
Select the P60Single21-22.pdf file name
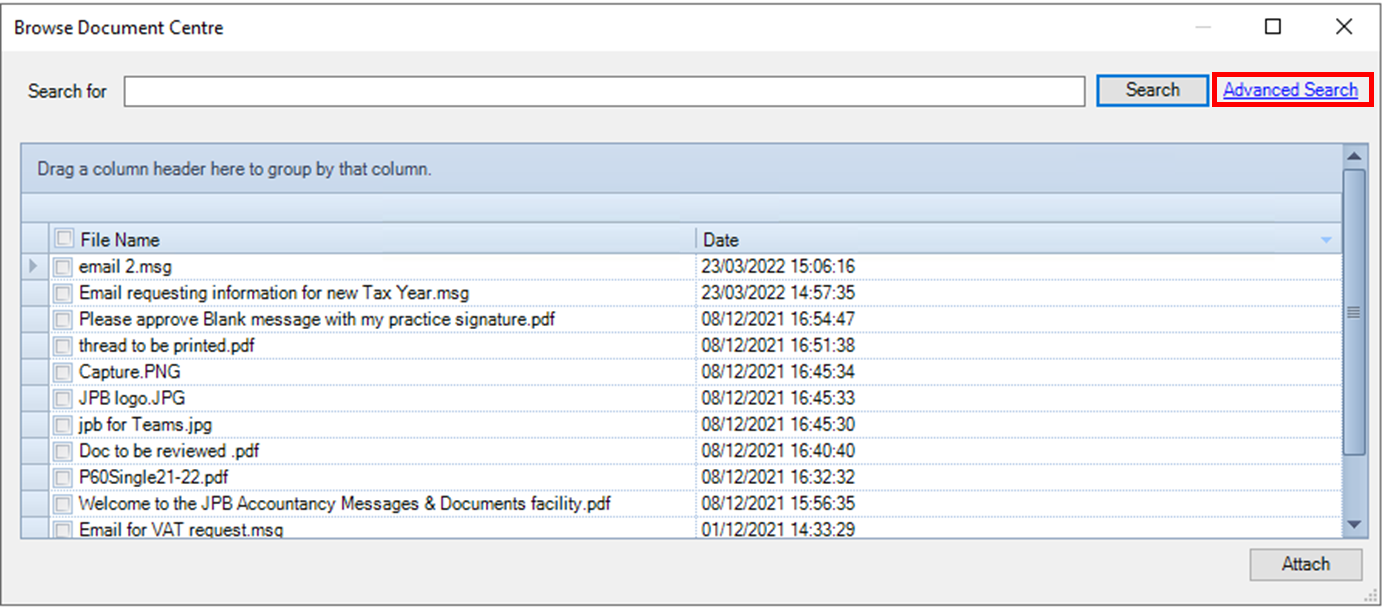tap(154, 477)
